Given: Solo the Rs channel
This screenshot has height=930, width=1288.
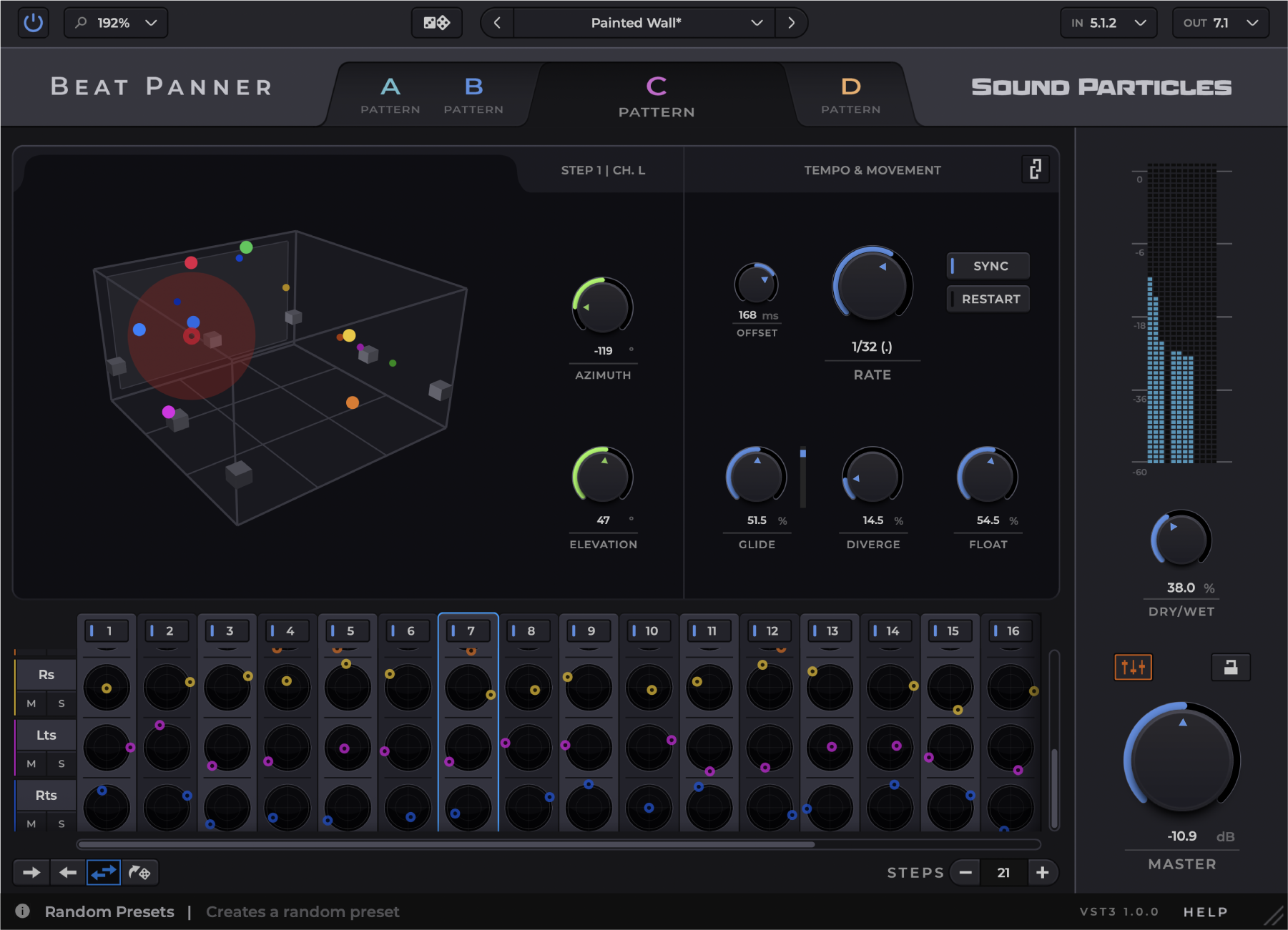Looking at the screenshot, I should point(62,703).
